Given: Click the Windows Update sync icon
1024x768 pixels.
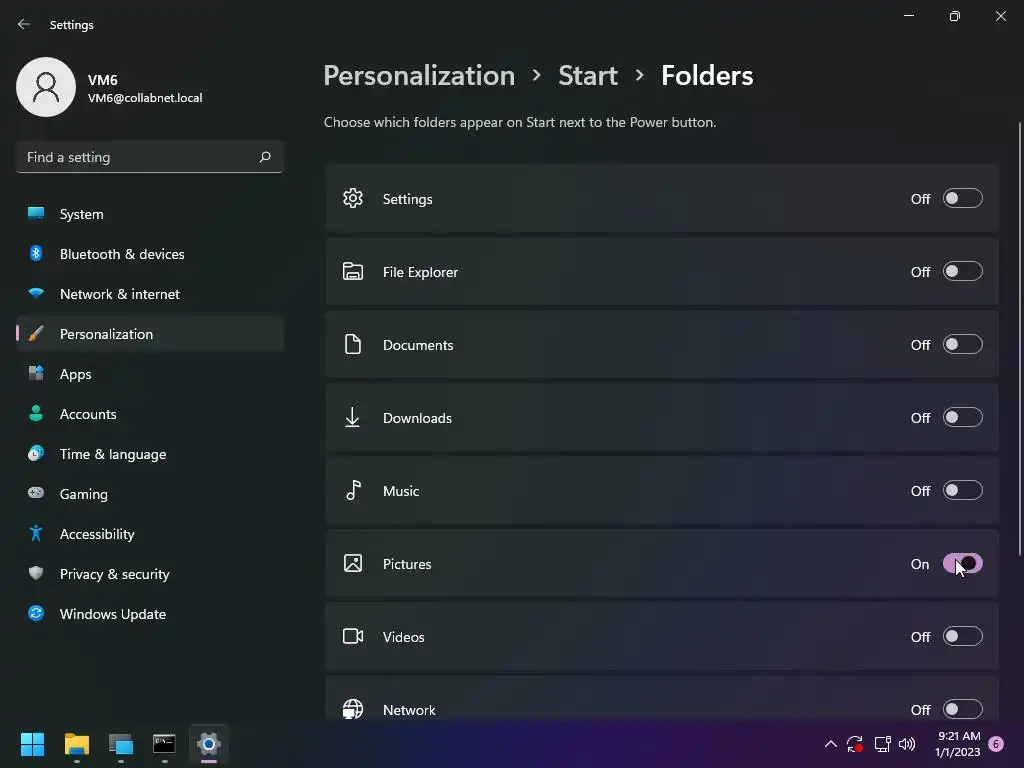Looking at the screenshot, I should point(36,613).
